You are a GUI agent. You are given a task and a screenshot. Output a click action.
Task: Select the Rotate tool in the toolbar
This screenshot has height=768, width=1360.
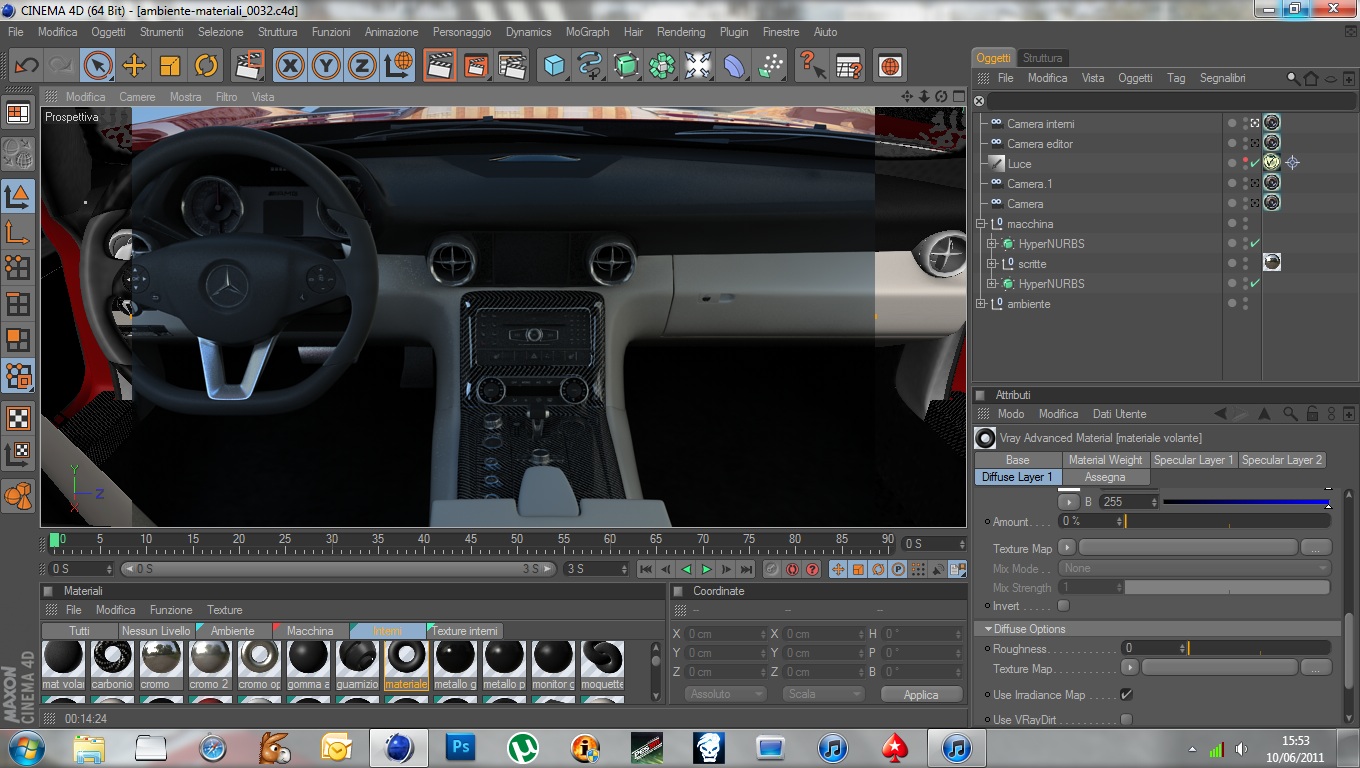[206, 66]
